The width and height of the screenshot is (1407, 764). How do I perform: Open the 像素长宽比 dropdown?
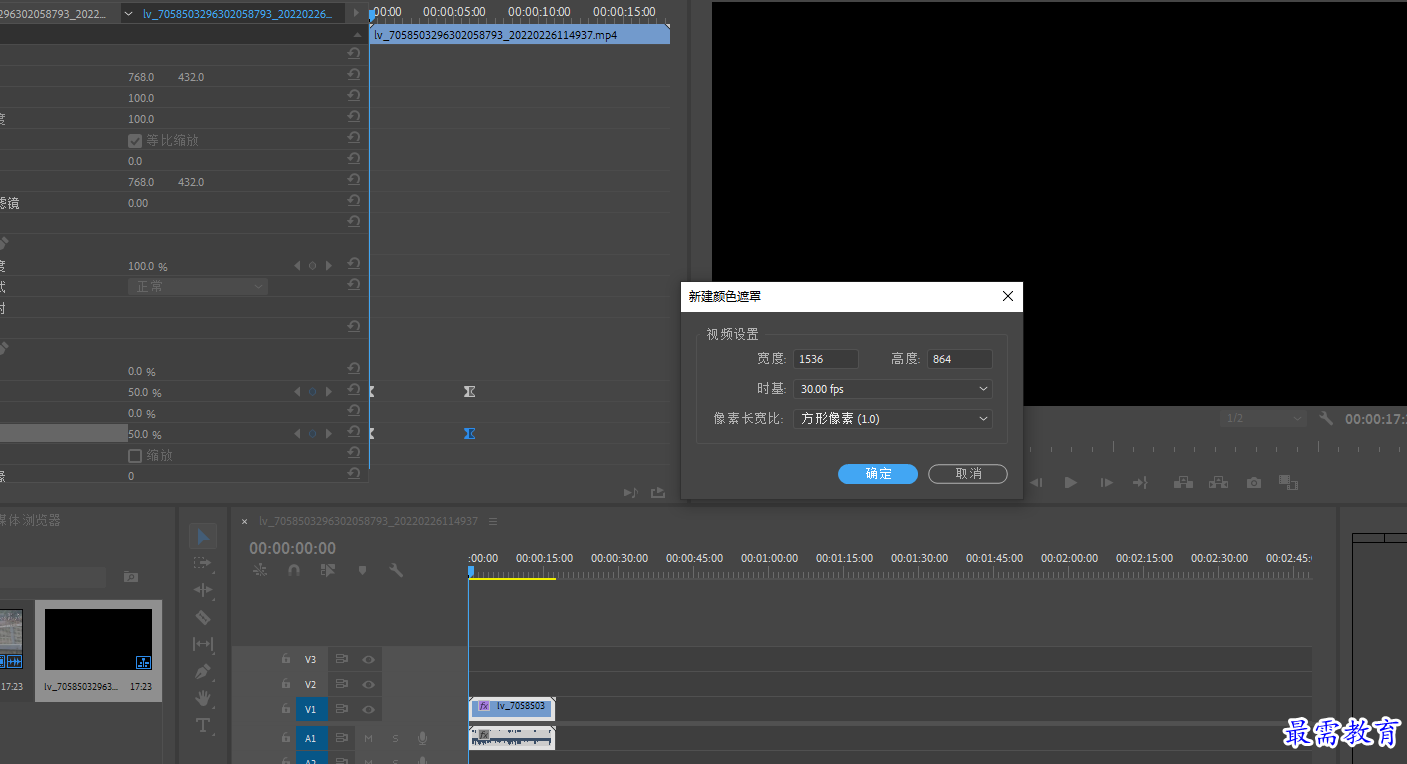(893, 419)
